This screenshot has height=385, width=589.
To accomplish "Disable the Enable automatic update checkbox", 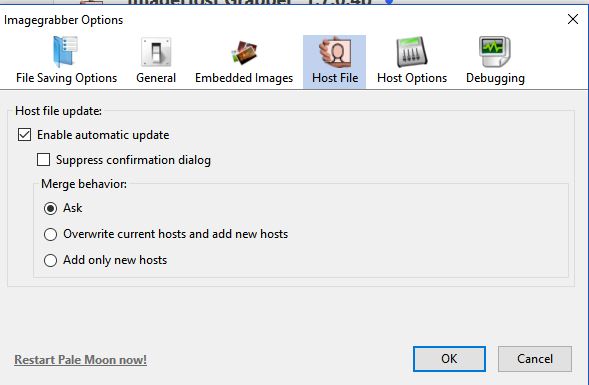I will point(24,135).
